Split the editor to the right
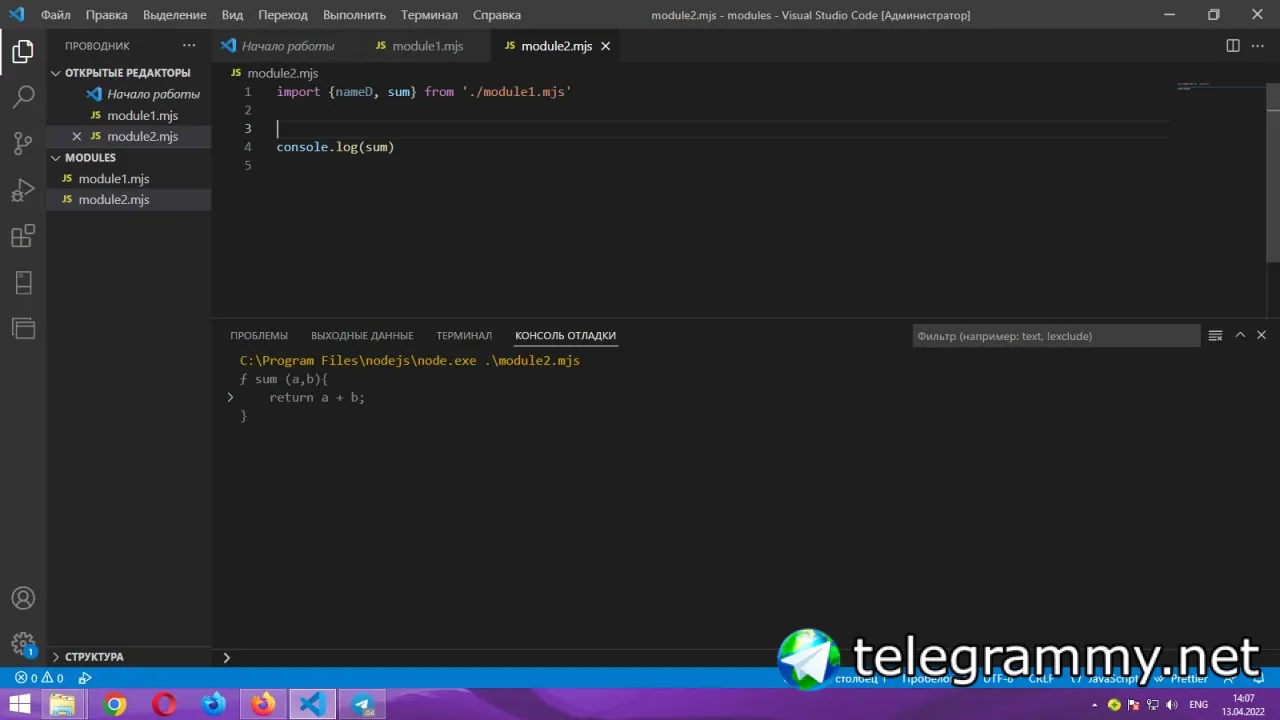Image resolution: width=1280 pixels, height=720 pixels. [x=1233, y=46]
